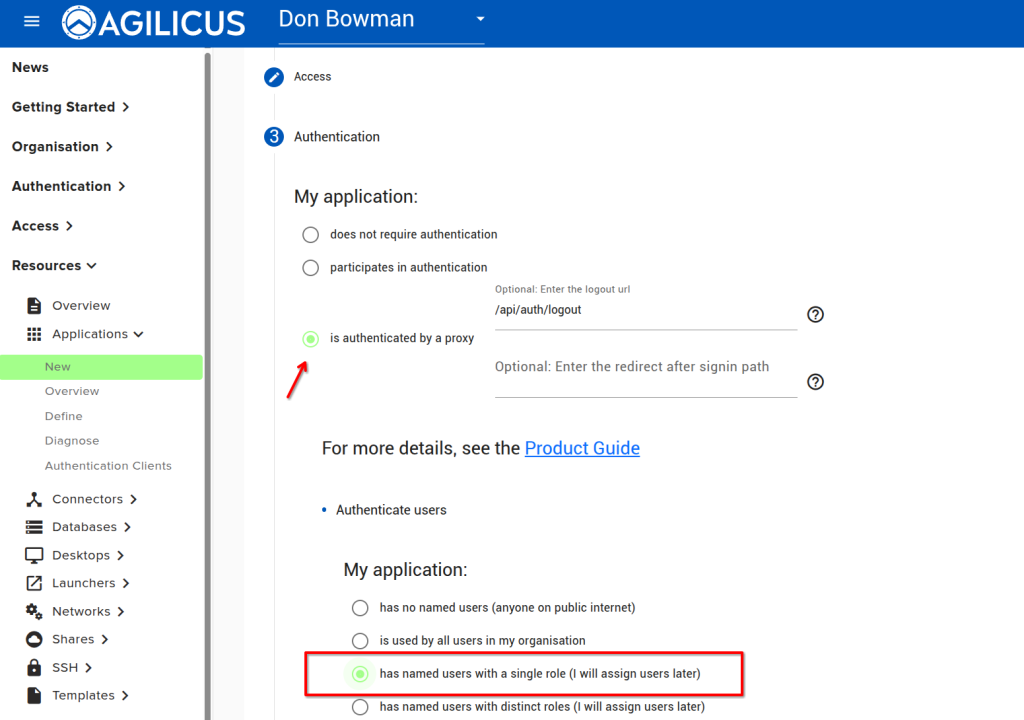Select 'has named users with distinct roles'

[x=360, y=707]
